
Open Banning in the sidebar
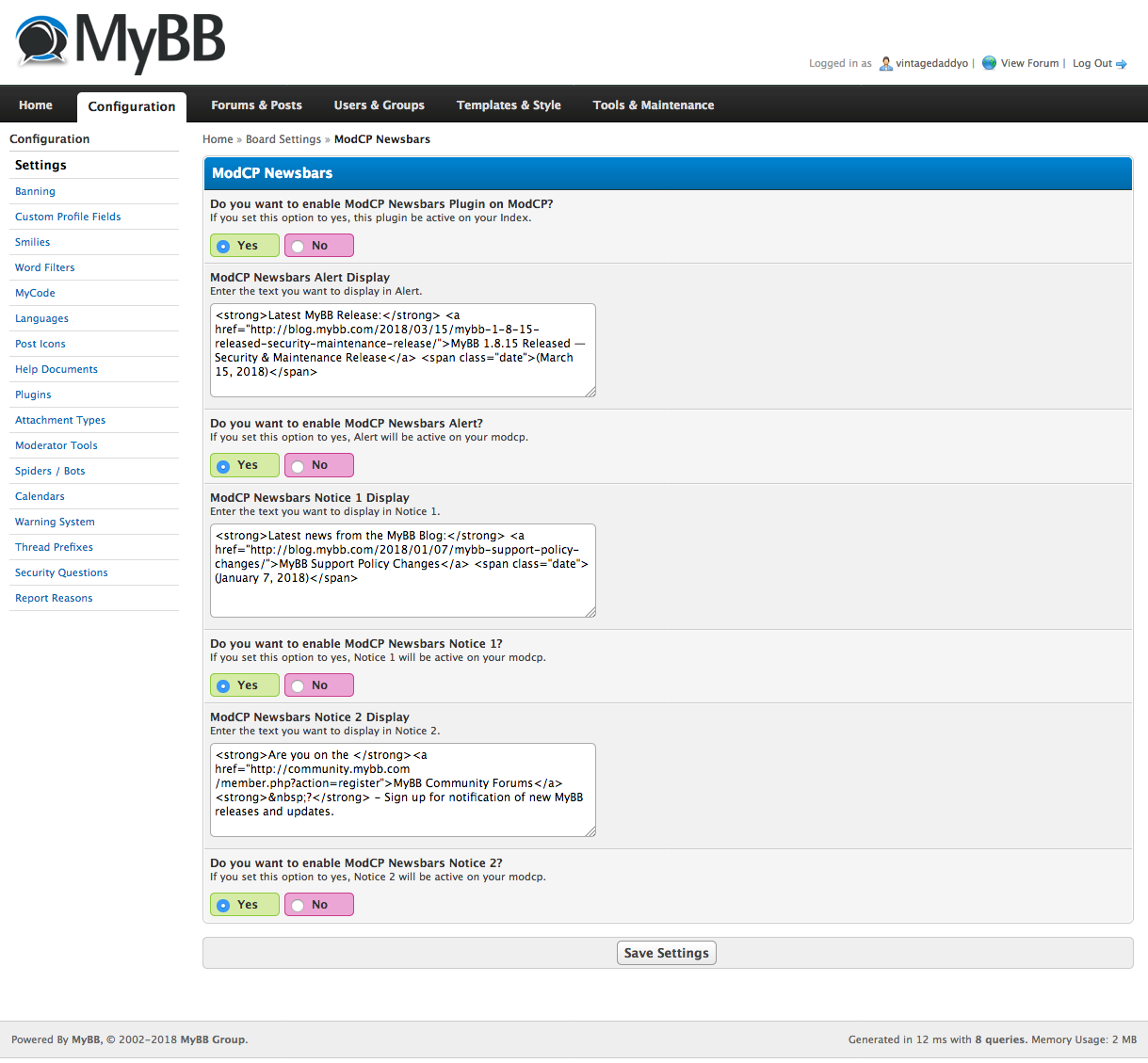[35, 191]
